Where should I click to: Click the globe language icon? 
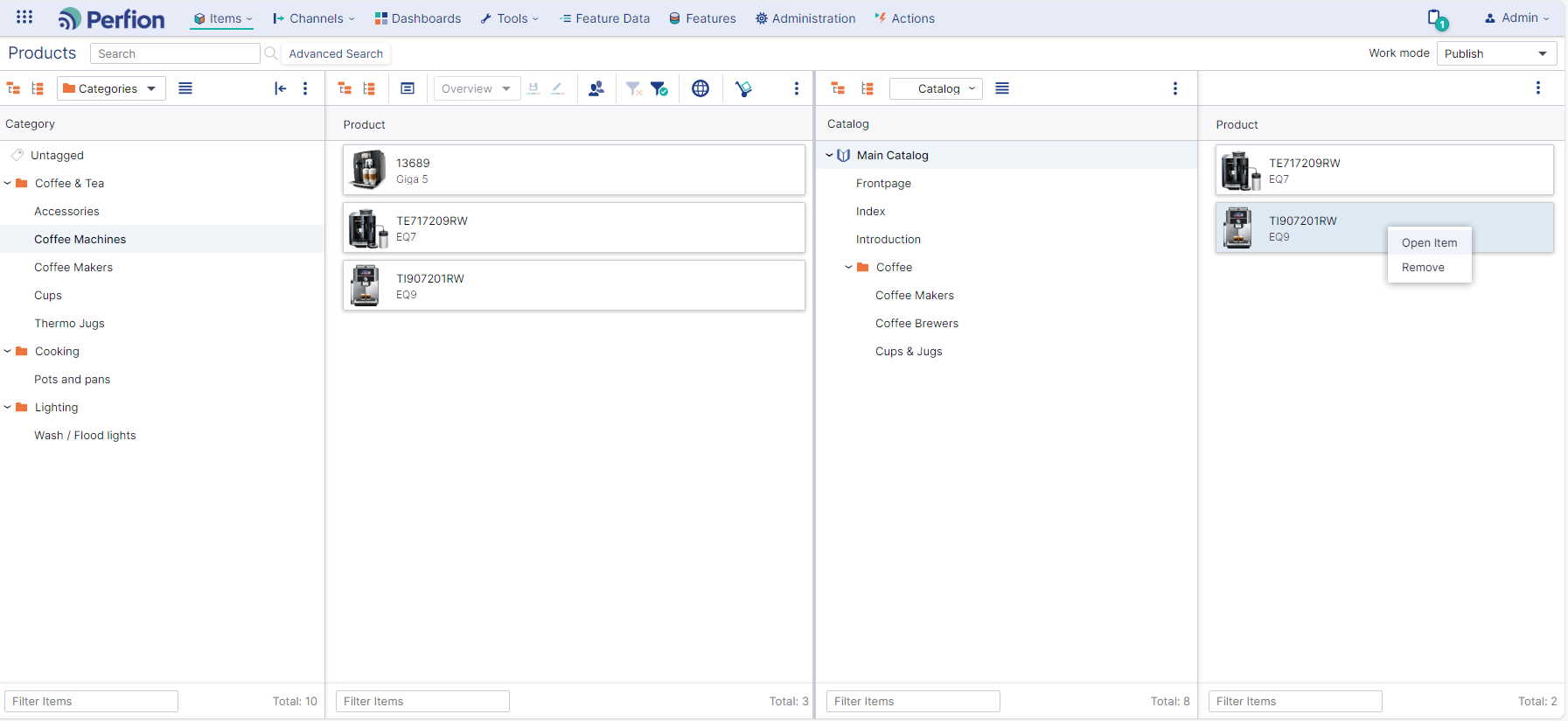[x=700, y=88]
